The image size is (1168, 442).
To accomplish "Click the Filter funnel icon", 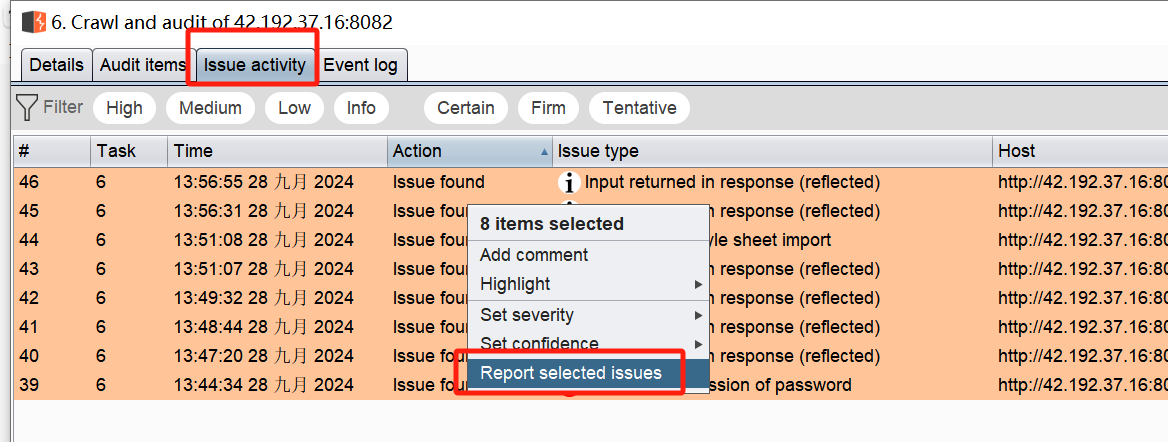I will pyautogui.click(x=27, y=107).
